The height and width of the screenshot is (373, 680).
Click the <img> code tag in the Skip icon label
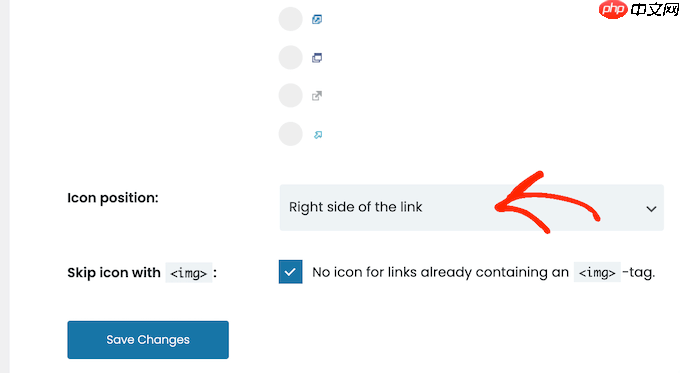189,273
